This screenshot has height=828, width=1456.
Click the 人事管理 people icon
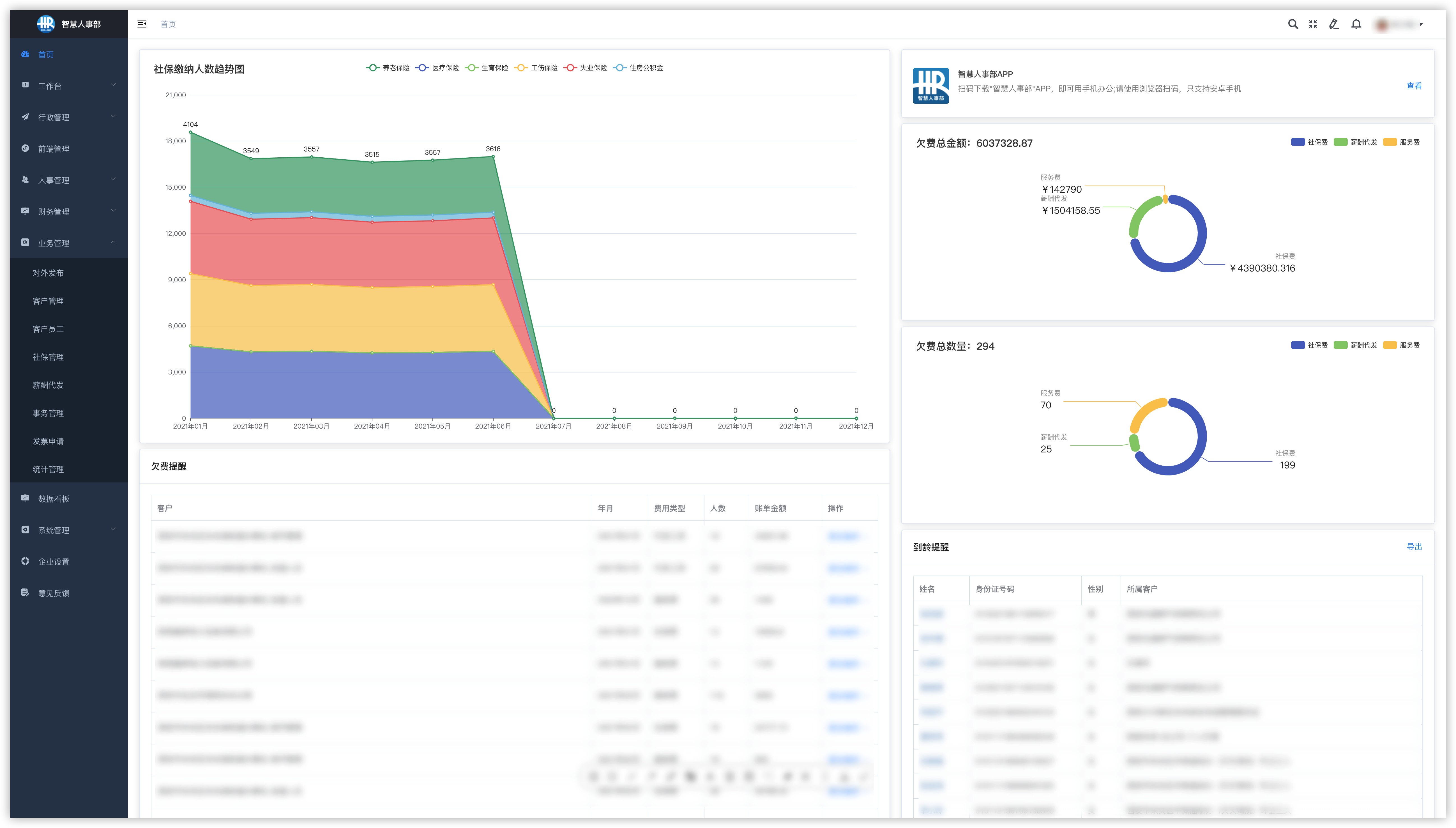[x=25, y=179]
